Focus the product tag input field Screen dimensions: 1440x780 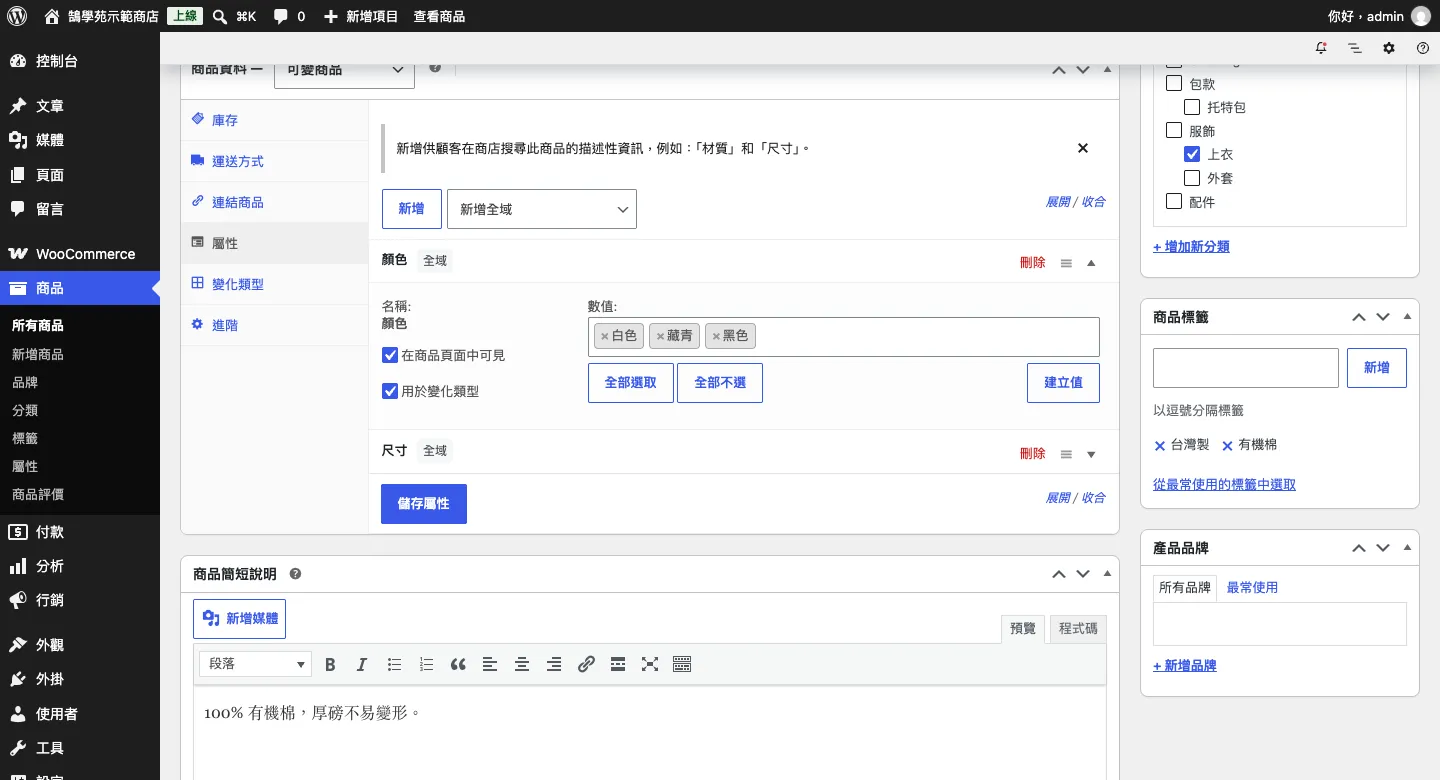1246,368
